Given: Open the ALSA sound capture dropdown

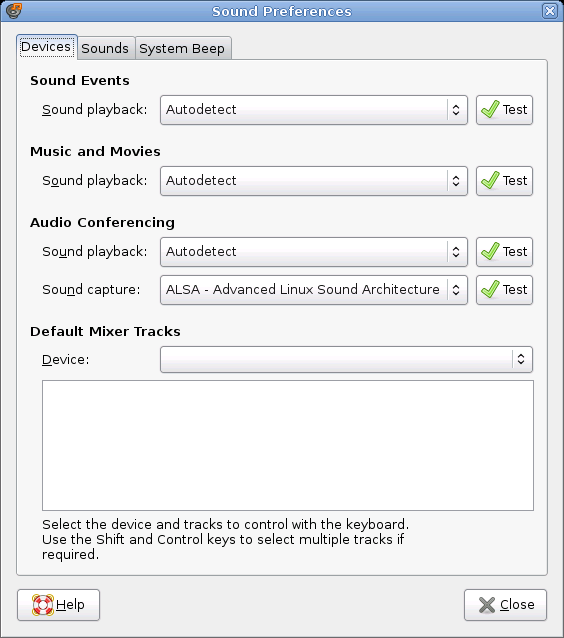Looking at the screenshot, I should tap(314, 290).
